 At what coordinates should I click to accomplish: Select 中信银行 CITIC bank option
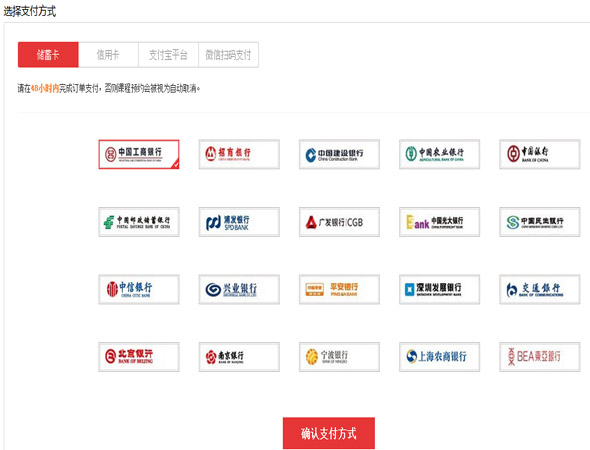pyautogui.click(x=139, y=289)
